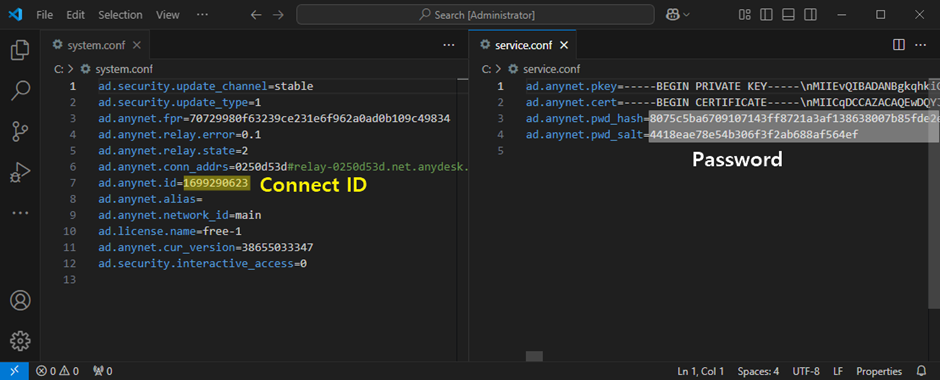
Task: Click the horizontal scrollbar in service.conf editor
Action: tap(534, 356)
